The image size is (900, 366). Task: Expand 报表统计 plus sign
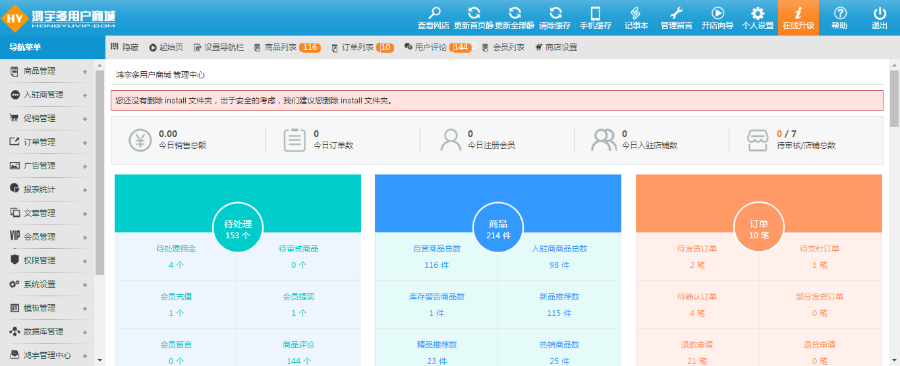pyautogui.click(x=85, y=190)
